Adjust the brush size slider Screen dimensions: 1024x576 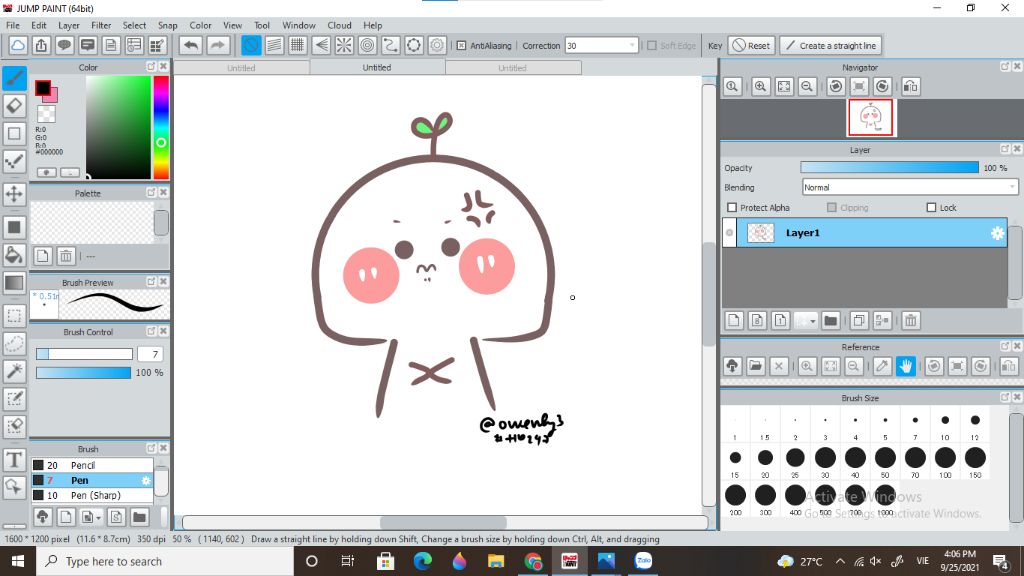click(84, 354)
